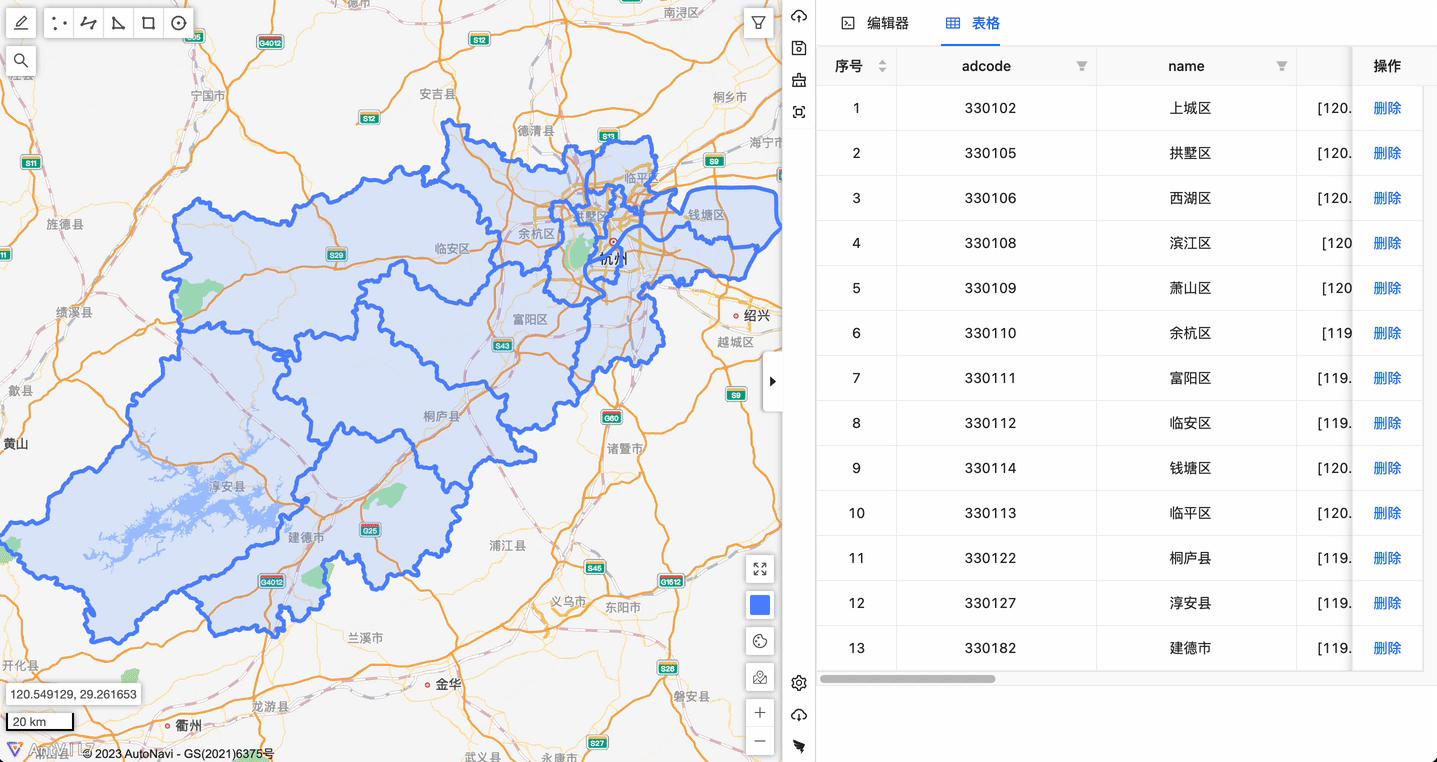This screenshot has width=1437, height=762.
Task: Toggle the filter funnel above the map
Action: (x=758, y=21)
